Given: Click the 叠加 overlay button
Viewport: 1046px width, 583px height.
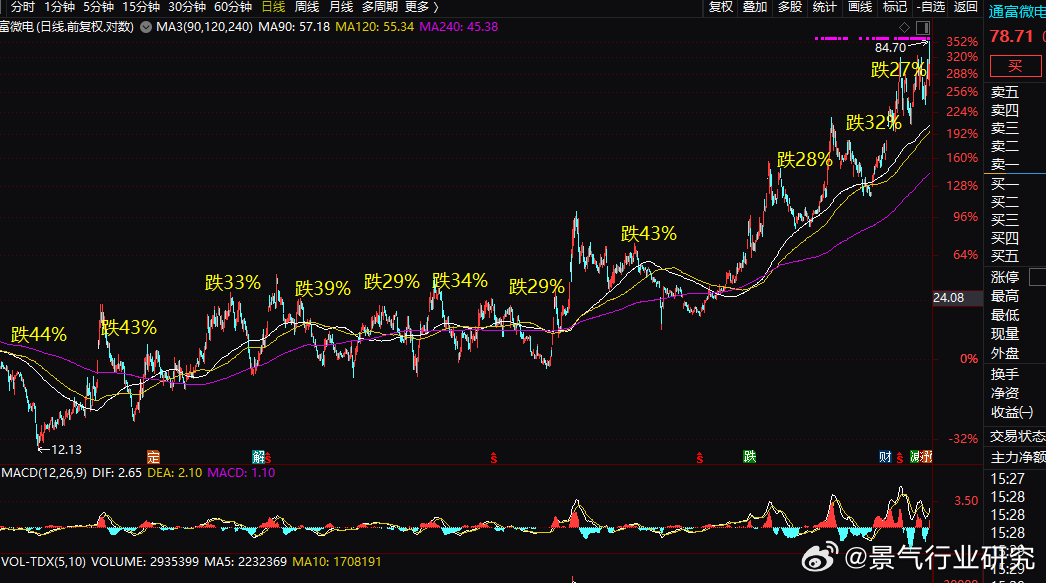Looking at the screenshot, I should [x=755, y=7].
